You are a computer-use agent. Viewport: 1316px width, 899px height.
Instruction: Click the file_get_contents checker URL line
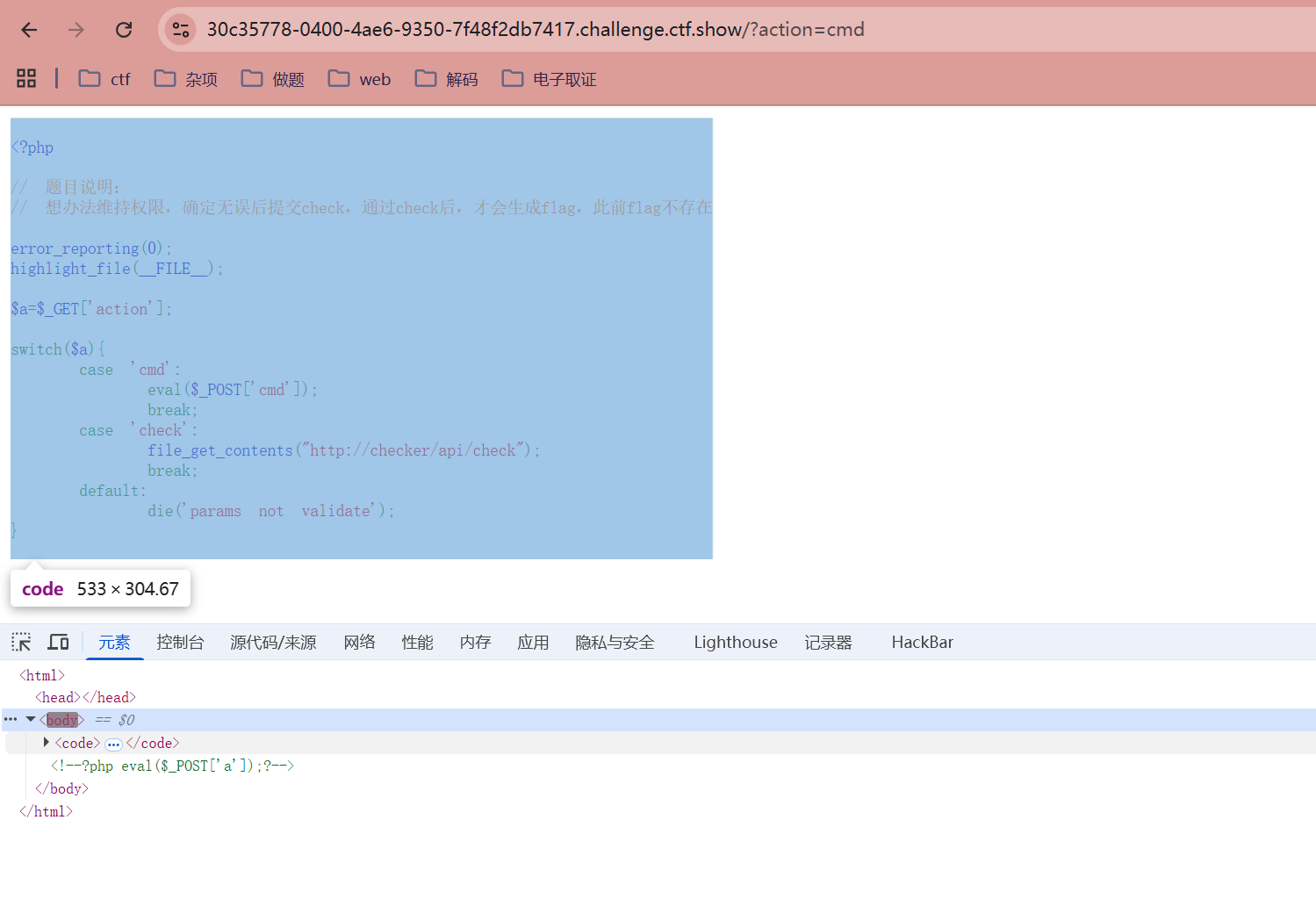[x=343, y=450]
